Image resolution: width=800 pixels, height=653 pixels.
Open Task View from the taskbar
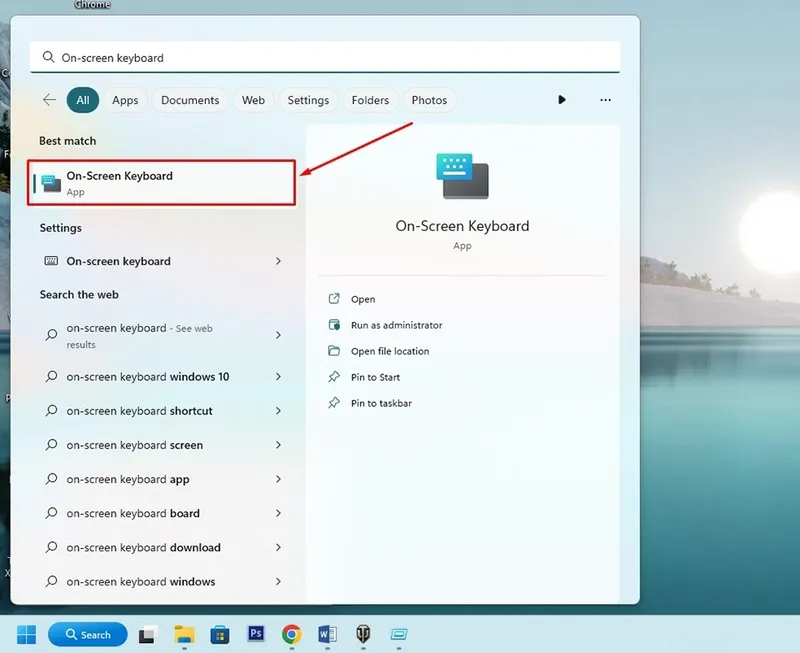coord(148,635)
